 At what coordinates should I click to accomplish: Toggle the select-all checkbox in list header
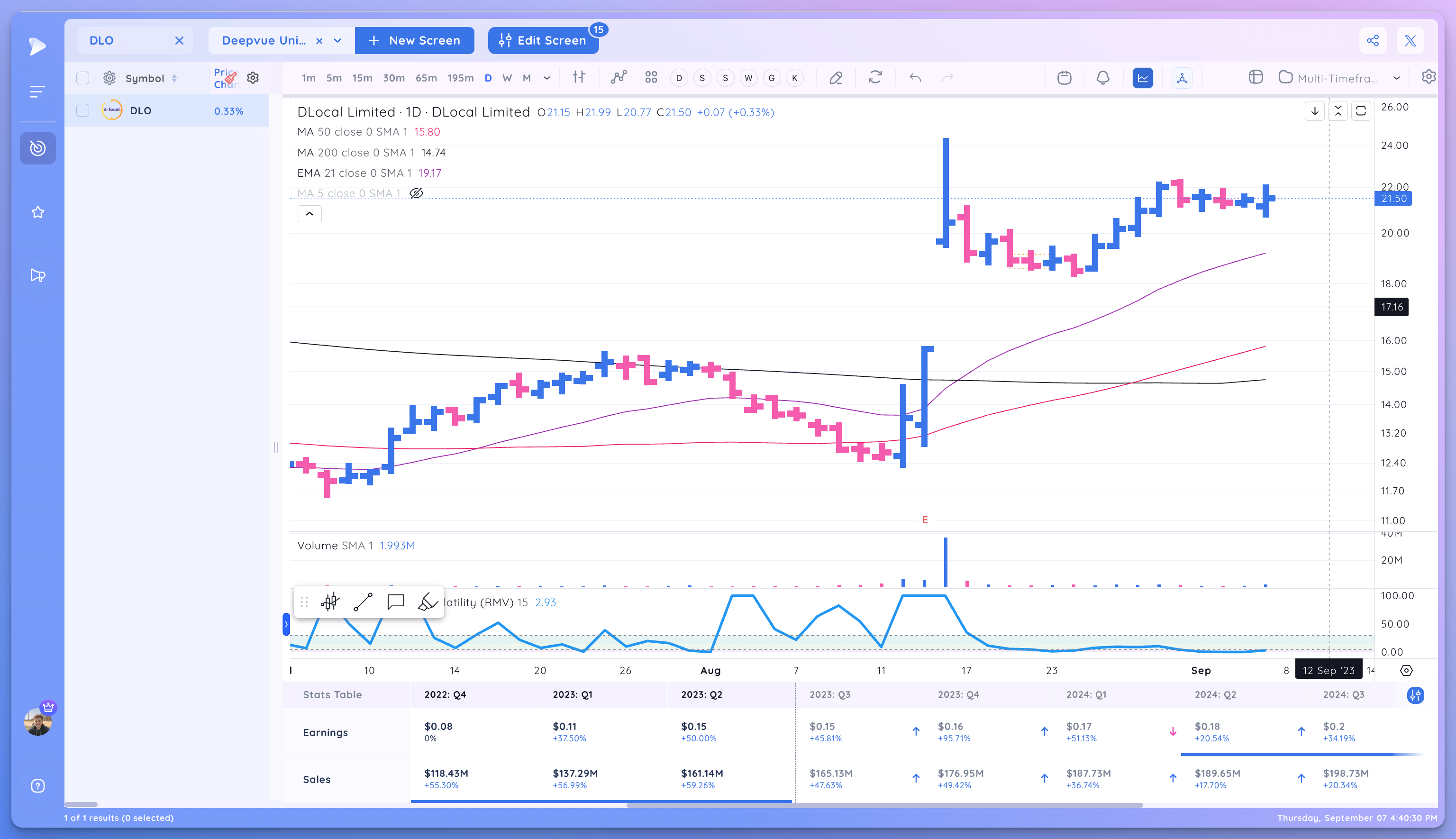coord(83,78)
